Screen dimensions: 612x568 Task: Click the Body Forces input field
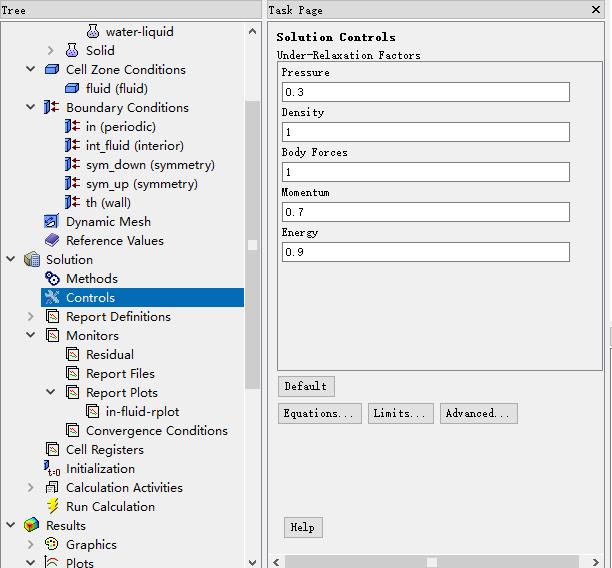coord(425,172)
